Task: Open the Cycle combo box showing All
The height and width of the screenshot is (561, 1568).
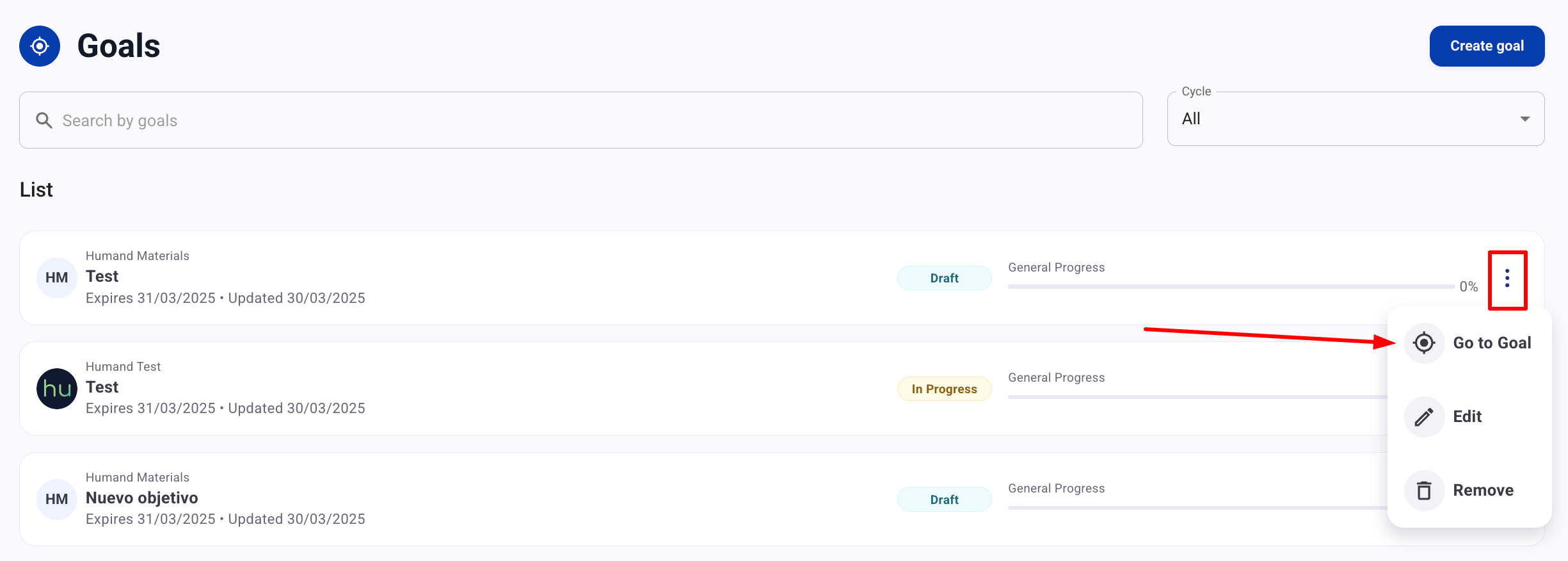Action: tap(1344, 119)
